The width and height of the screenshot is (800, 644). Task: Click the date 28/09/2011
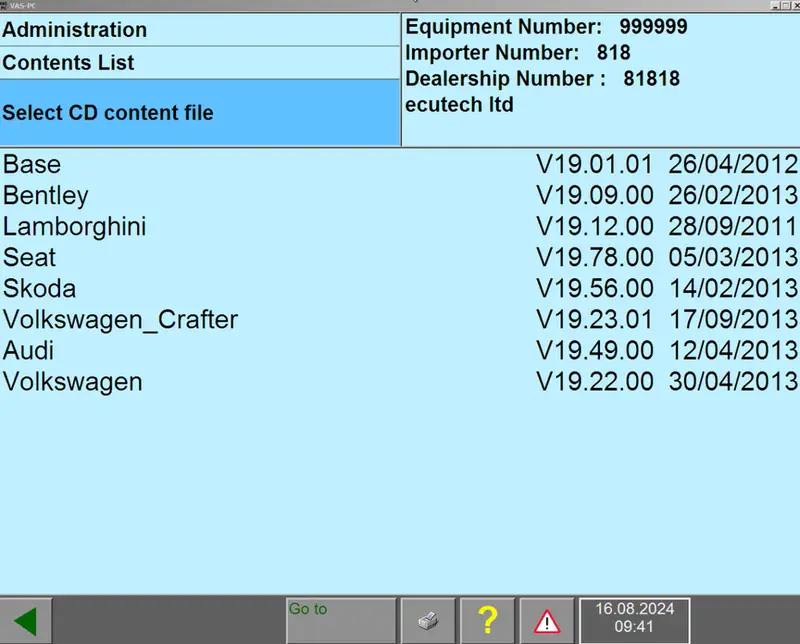point(733,227)
